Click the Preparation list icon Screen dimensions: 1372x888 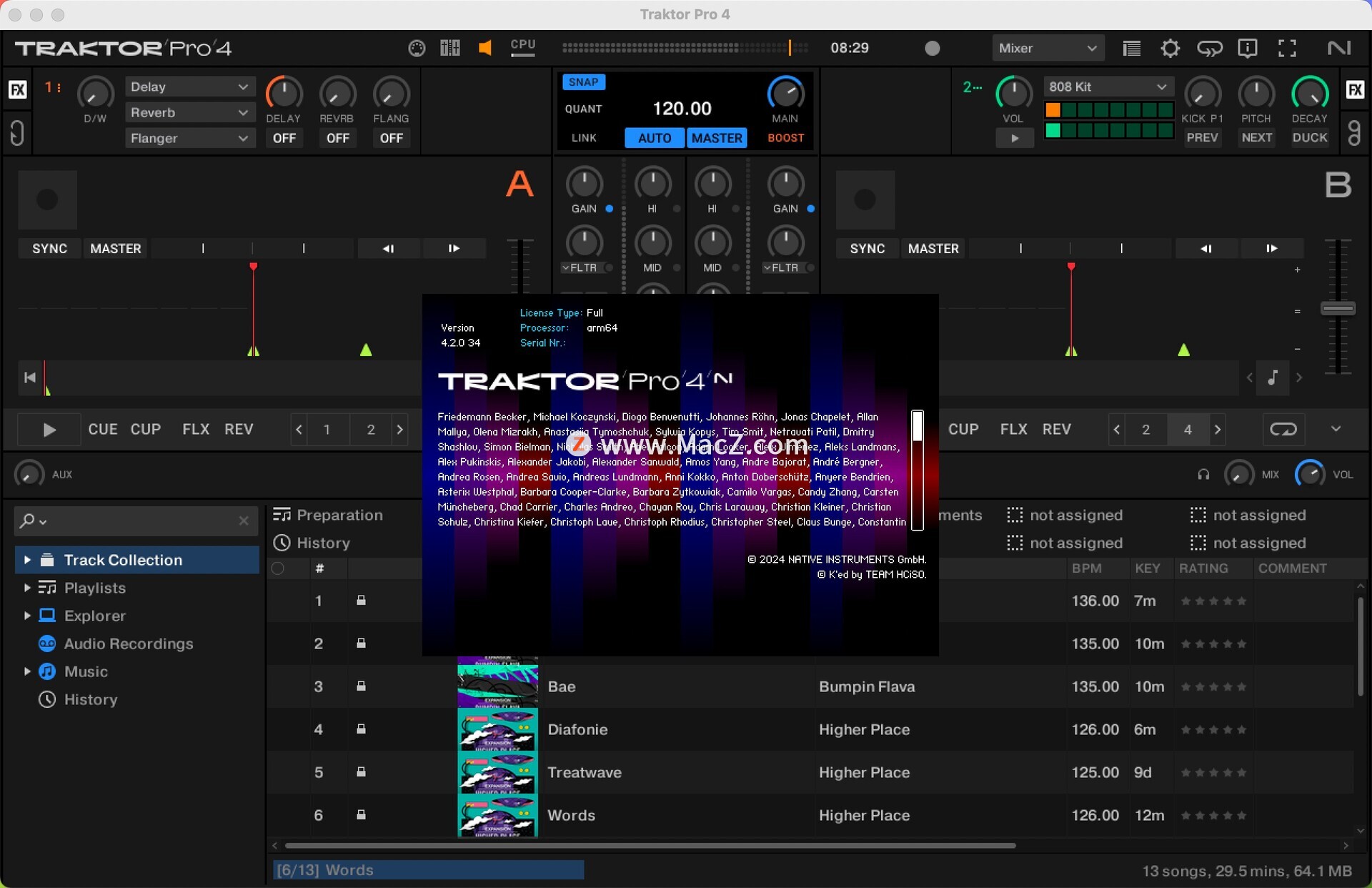(x=282, y=515)
